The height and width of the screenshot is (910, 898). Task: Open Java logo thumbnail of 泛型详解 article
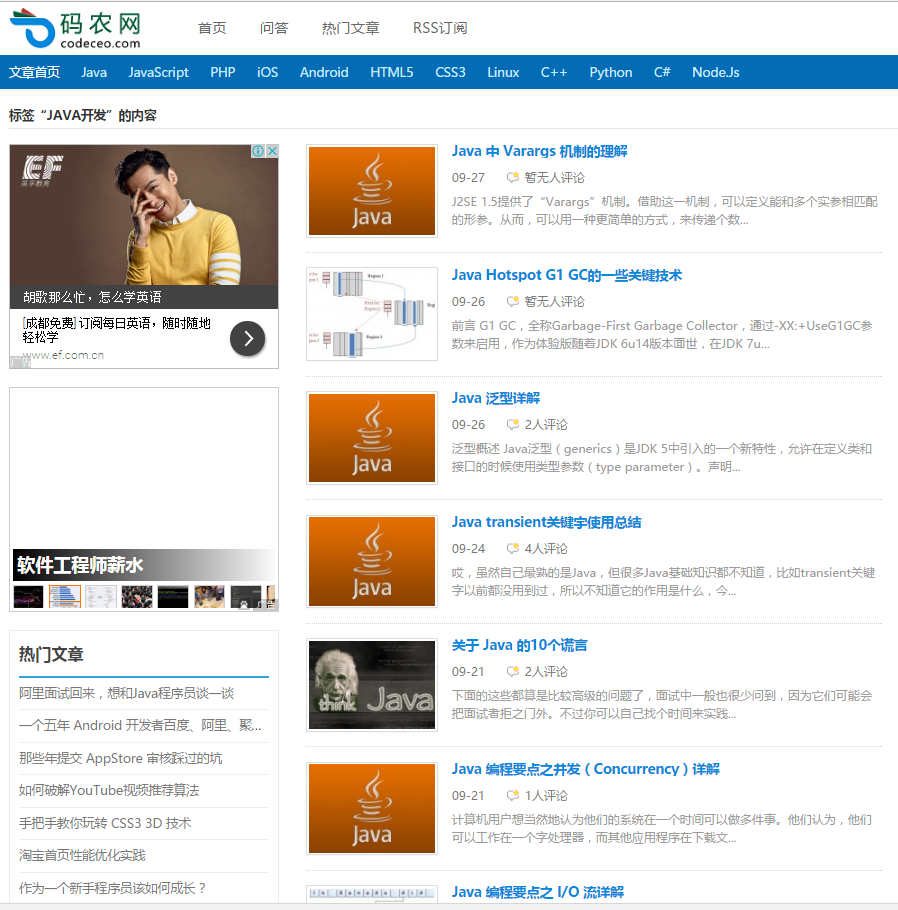click(x=372, y=438)
